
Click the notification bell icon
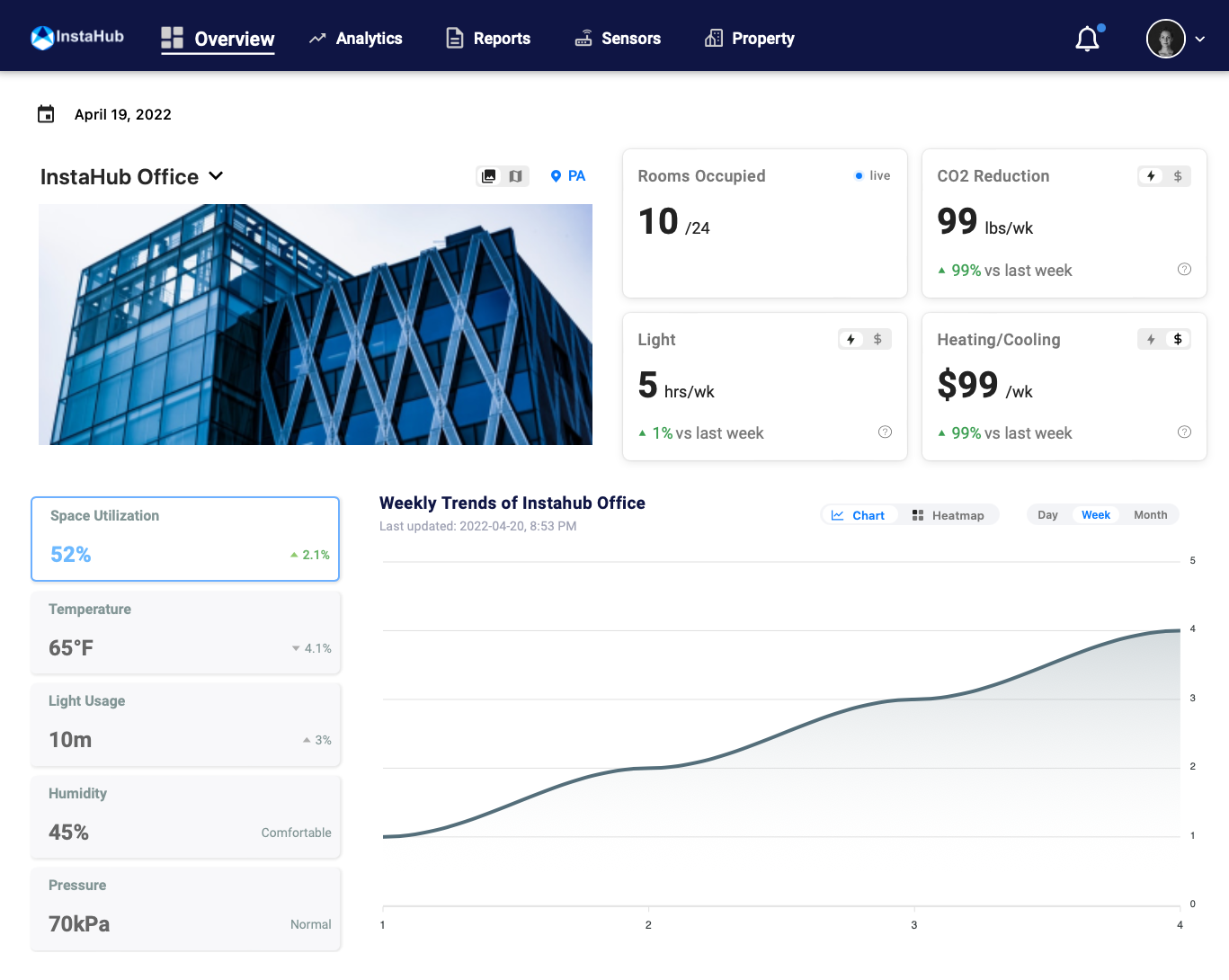click(1088, 39)
